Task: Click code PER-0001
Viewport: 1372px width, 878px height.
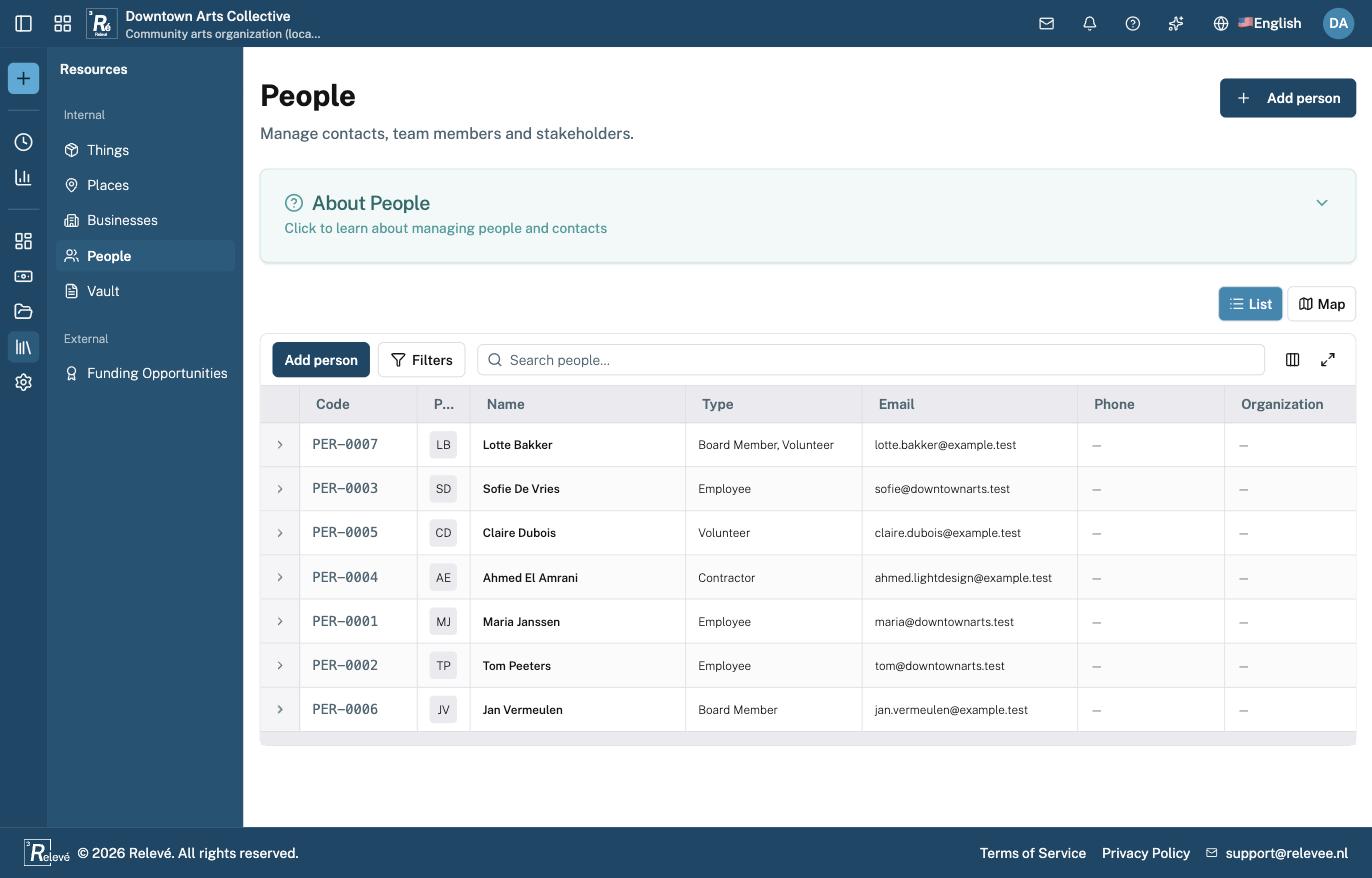Action: coord(345,621)
